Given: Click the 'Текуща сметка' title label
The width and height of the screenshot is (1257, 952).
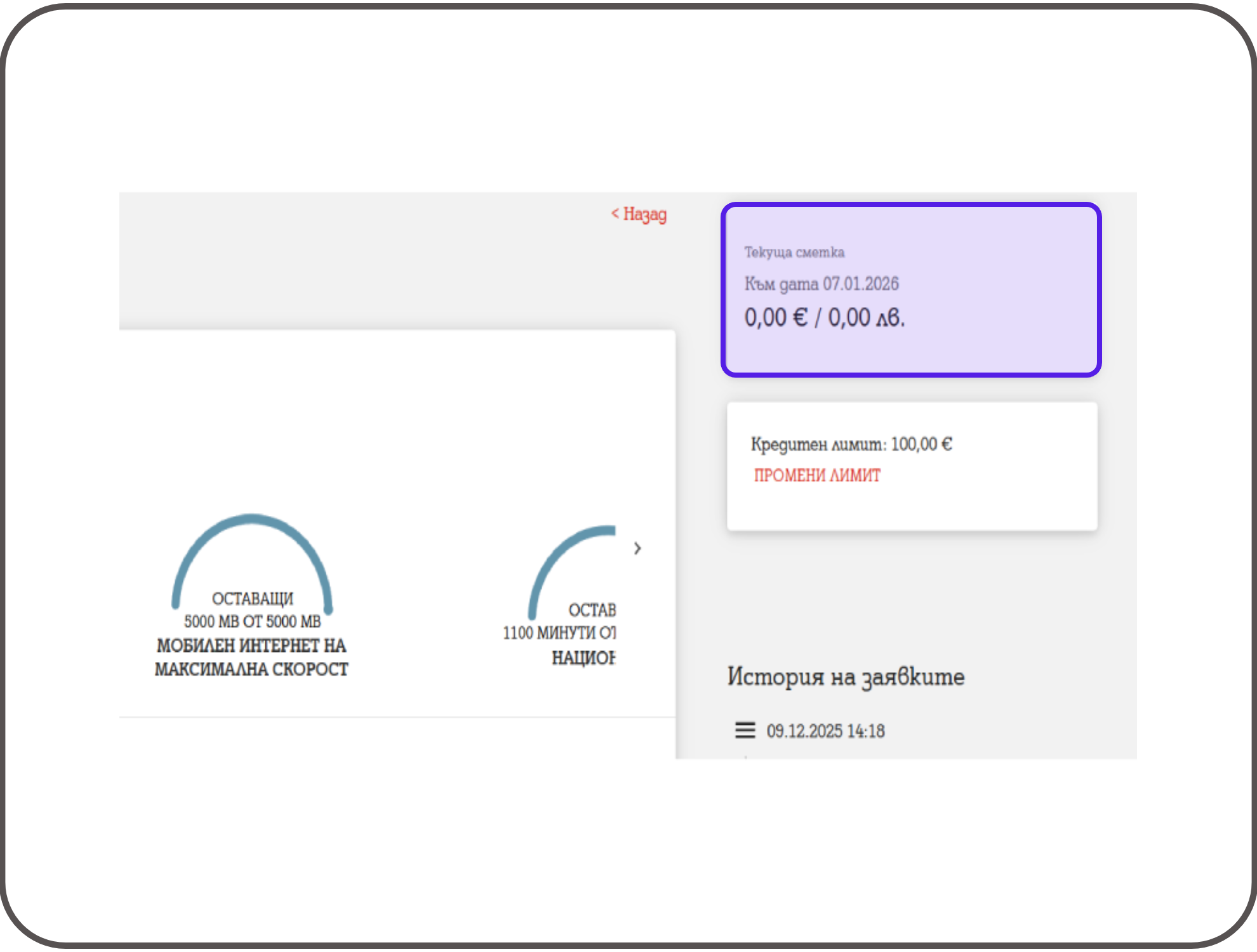Looking at the screenshot, I should pyautogui.click(x=794, y=253).
